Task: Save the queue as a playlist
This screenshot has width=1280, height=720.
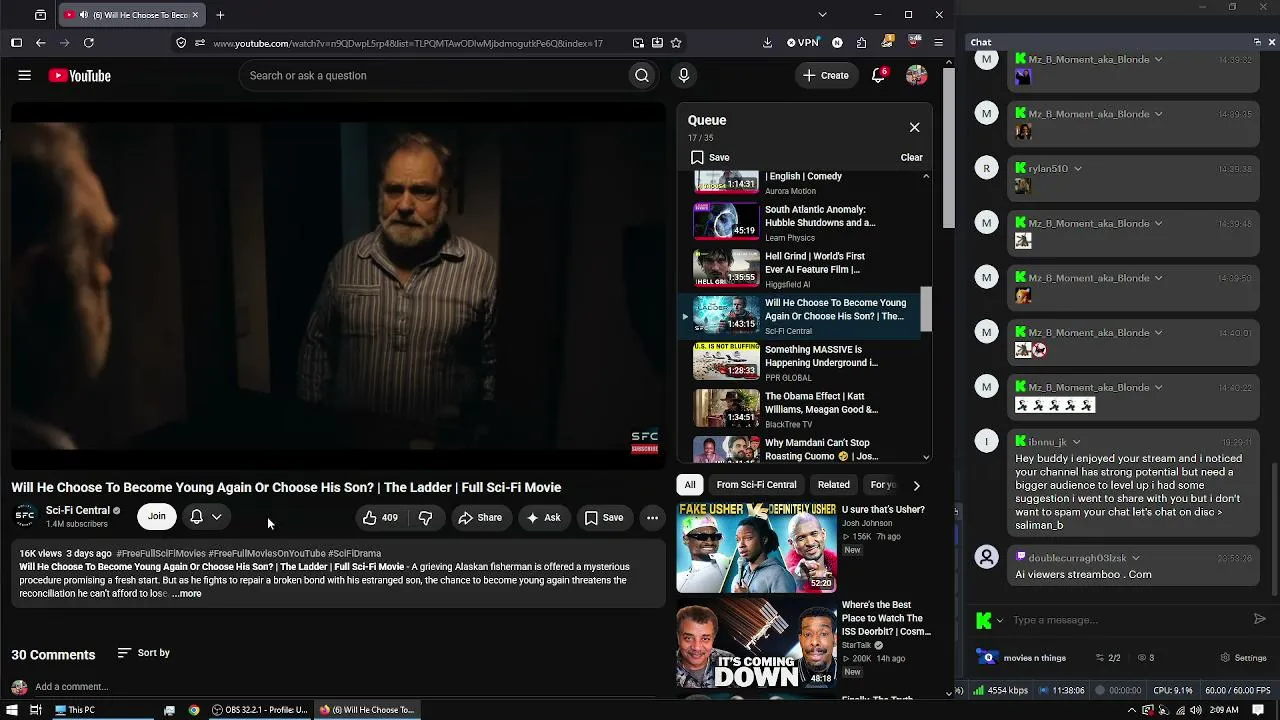Action: (x=710, y=157)
